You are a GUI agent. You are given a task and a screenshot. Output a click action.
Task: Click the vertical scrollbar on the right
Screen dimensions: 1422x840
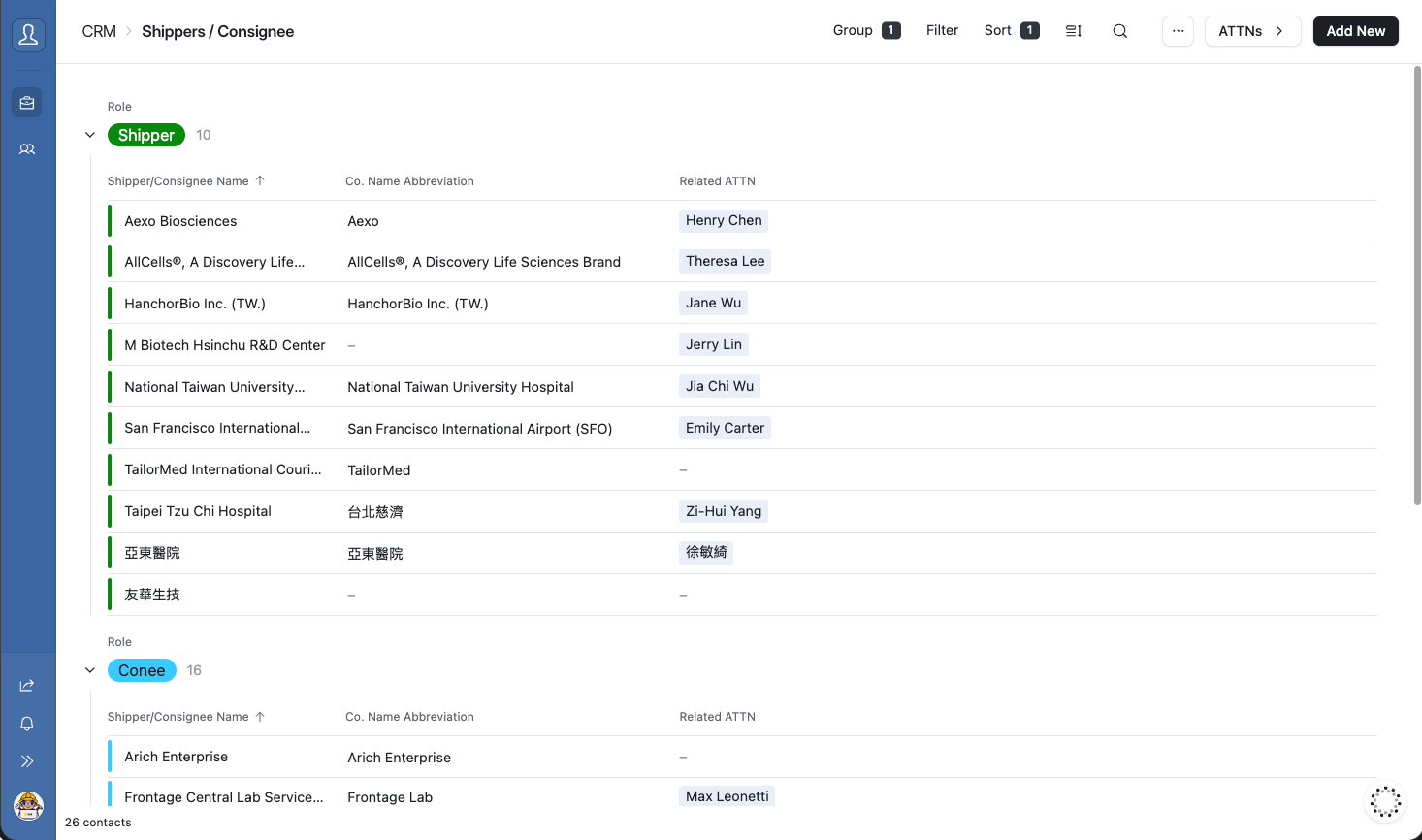[1416, 291]
